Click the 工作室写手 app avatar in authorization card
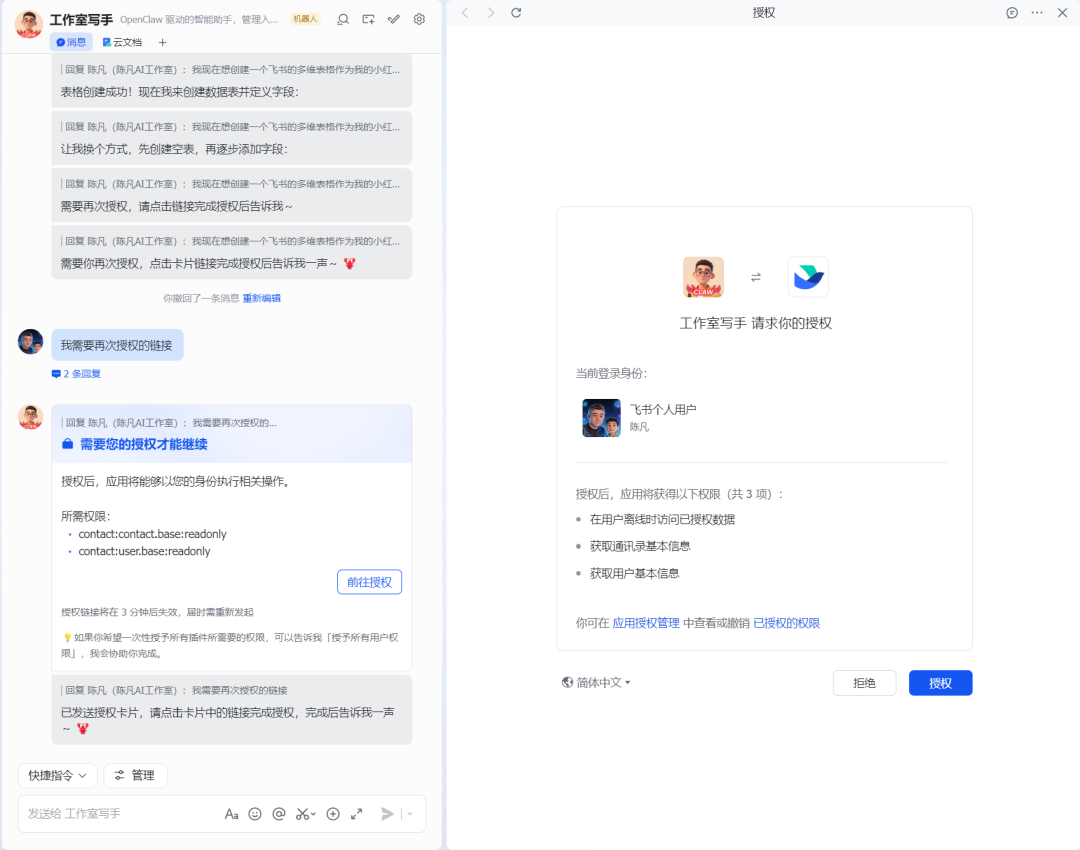Image resolution: width=1080 pixels, height=850 pixels. pyautogui.click(x=703, y=277)
